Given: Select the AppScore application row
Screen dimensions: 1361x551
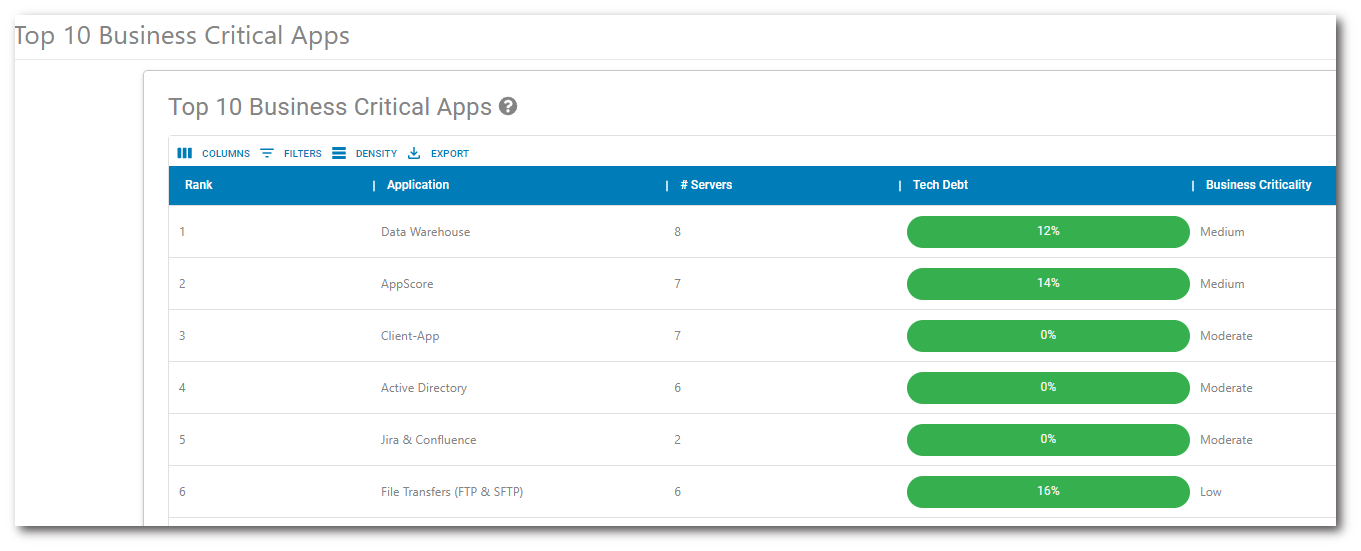Looking at the screenshot, I should 407,284.
